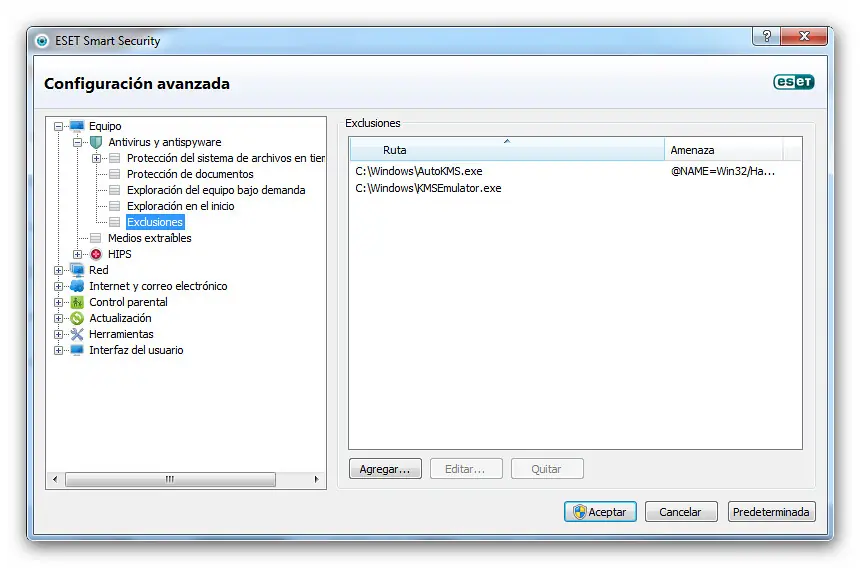Select the HIPS tree item label
This screenshot has width=861, height=568.
120,254
